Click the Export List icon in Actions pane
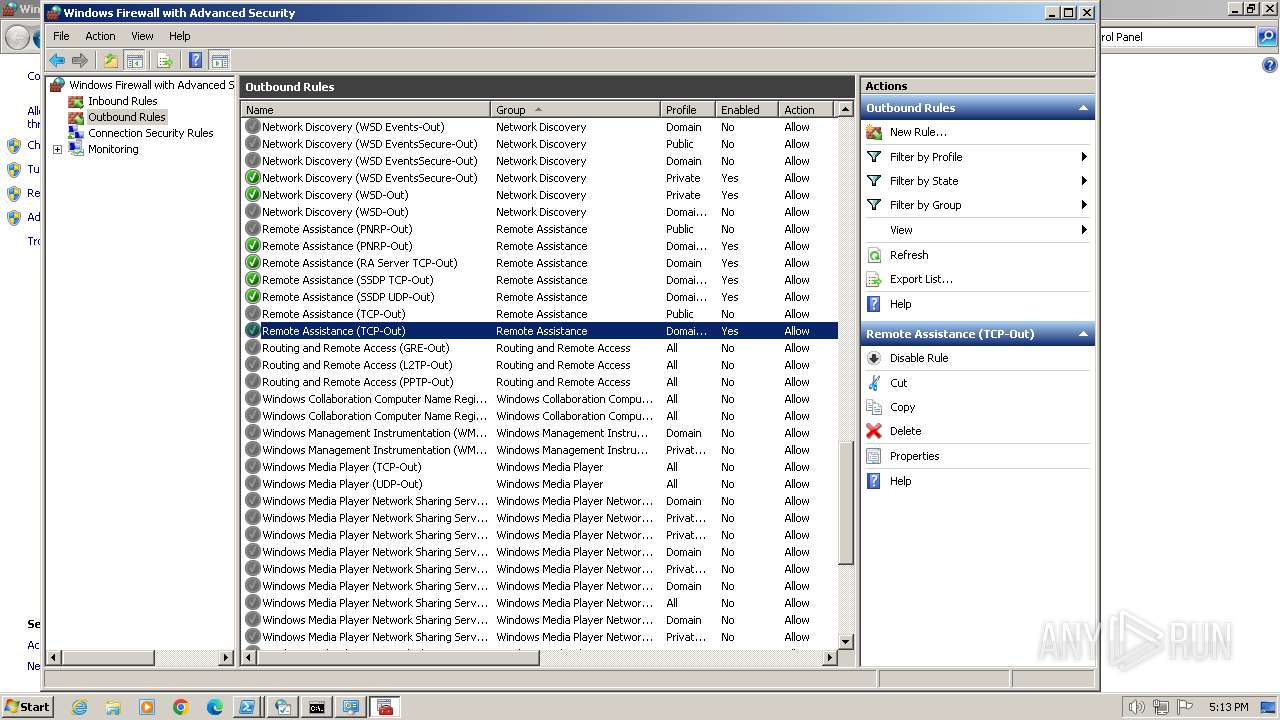 point(874,279)
